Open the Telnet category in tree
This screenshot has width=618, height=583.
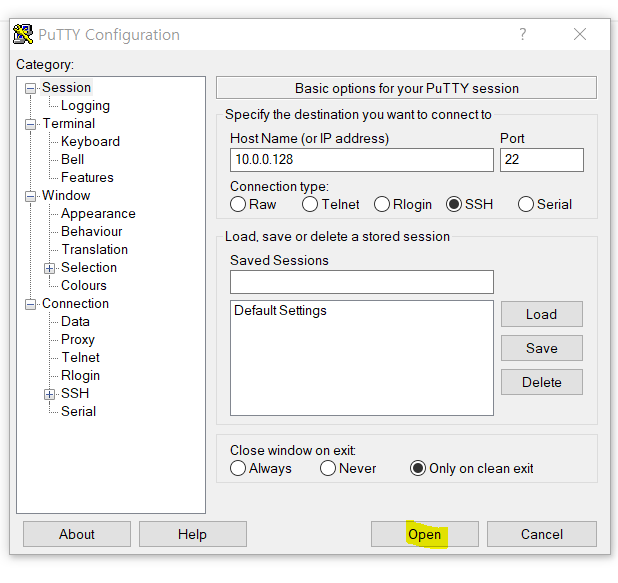(x=81, y=358)
